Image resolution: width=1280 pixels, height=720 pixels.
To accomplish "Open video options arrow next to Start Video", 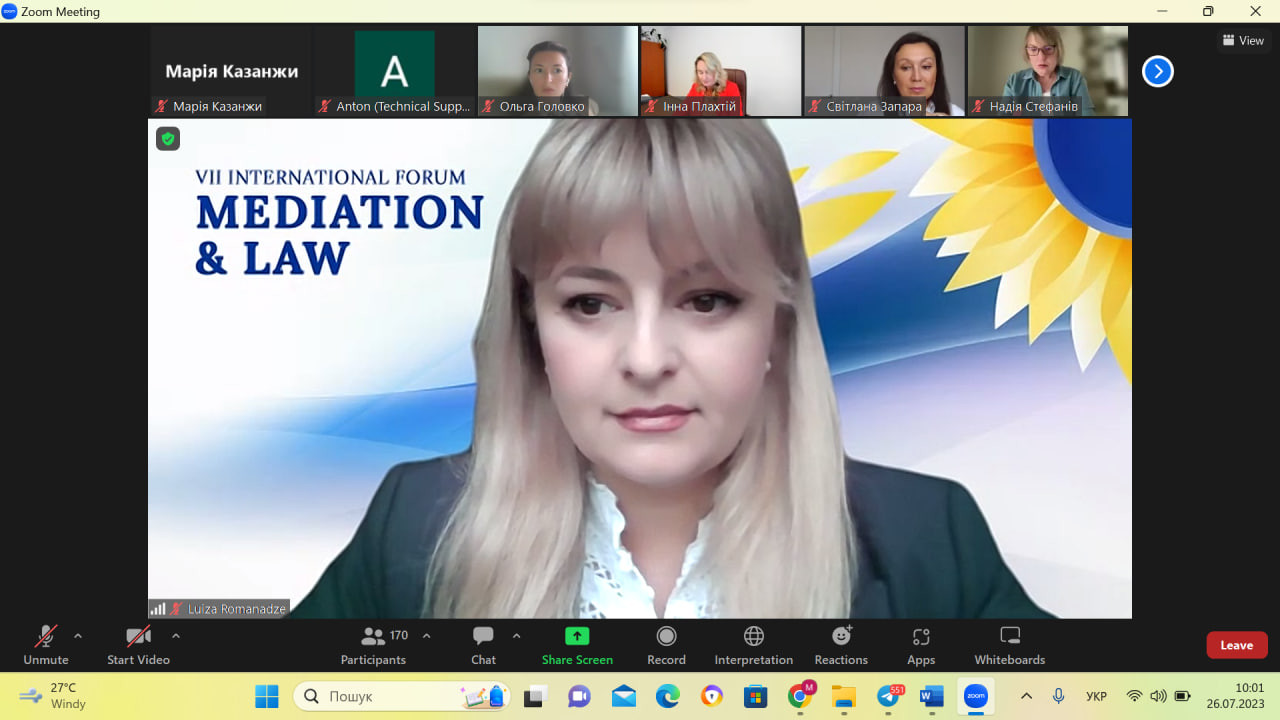I will [176, 636].
